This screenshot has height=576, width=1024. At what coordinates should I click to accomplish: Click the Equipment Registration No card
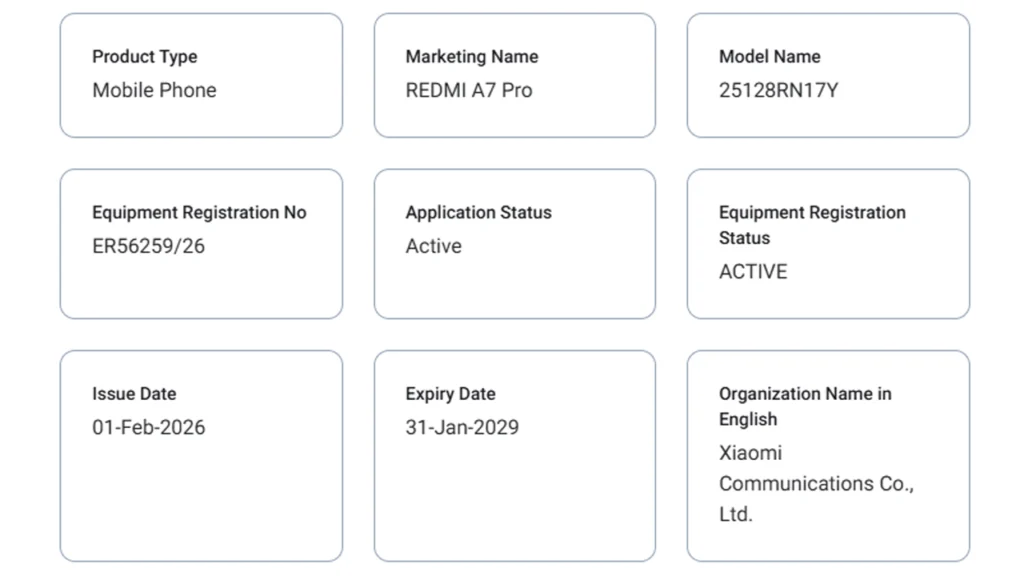coord(201,243)
